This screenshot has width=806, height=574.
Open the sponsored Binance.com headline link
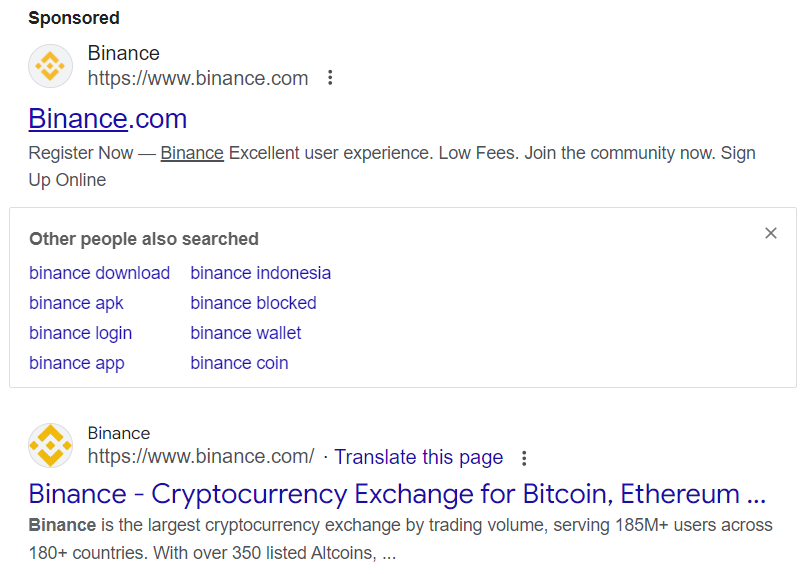(x=107, y=119)
